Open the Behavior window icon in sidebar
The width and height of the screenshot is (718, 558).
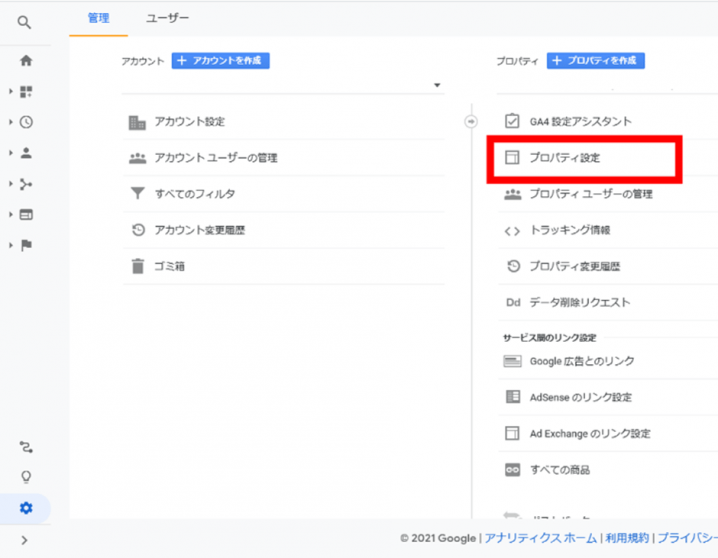click(x=26, y=214)
